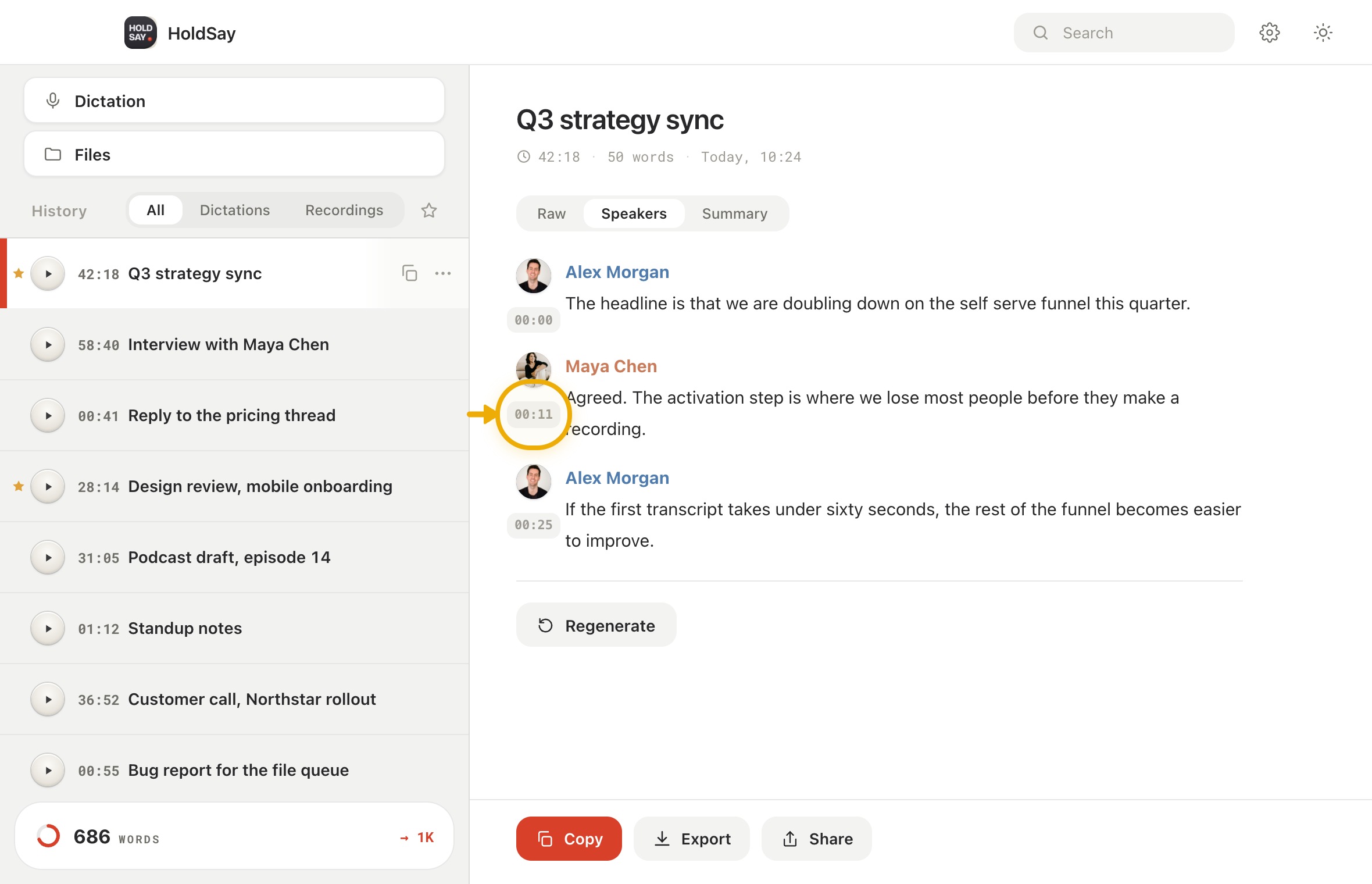1372x884 pixels.
Task: Open Reply to the pricing thread entry
Action: (x=234, y=415)
